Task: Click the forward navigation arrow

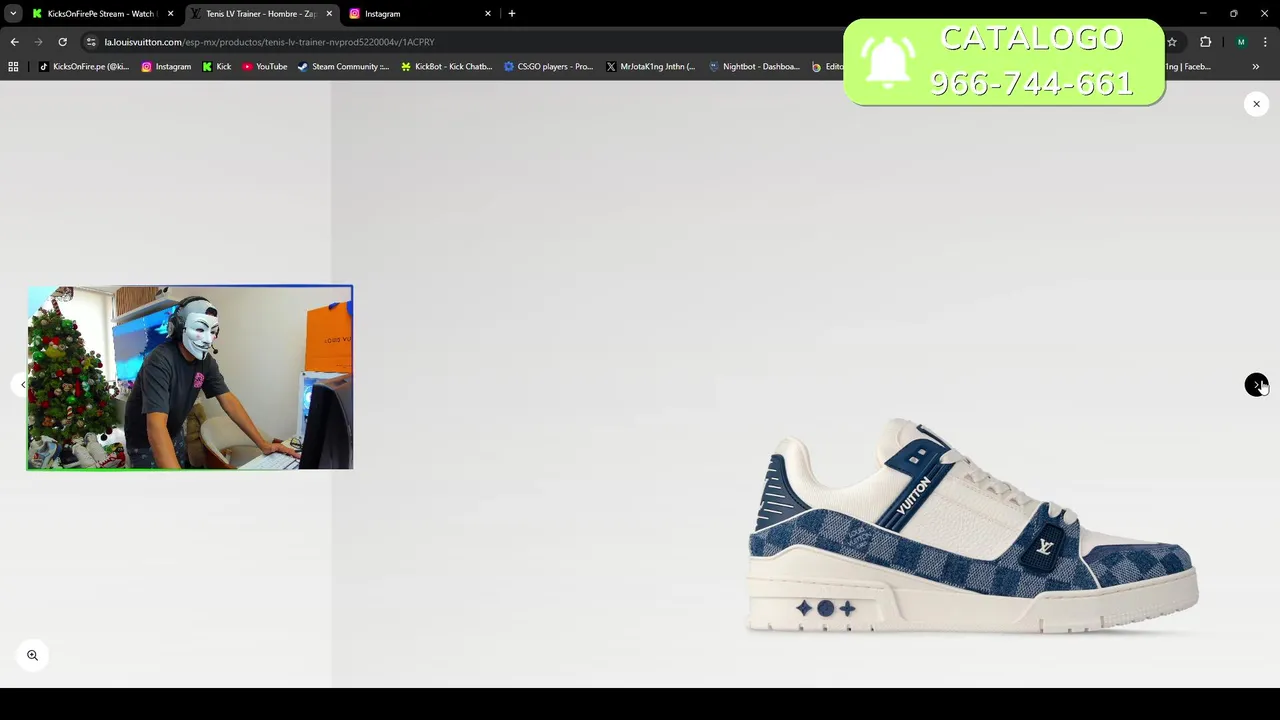Action: (x=38, y=42)
